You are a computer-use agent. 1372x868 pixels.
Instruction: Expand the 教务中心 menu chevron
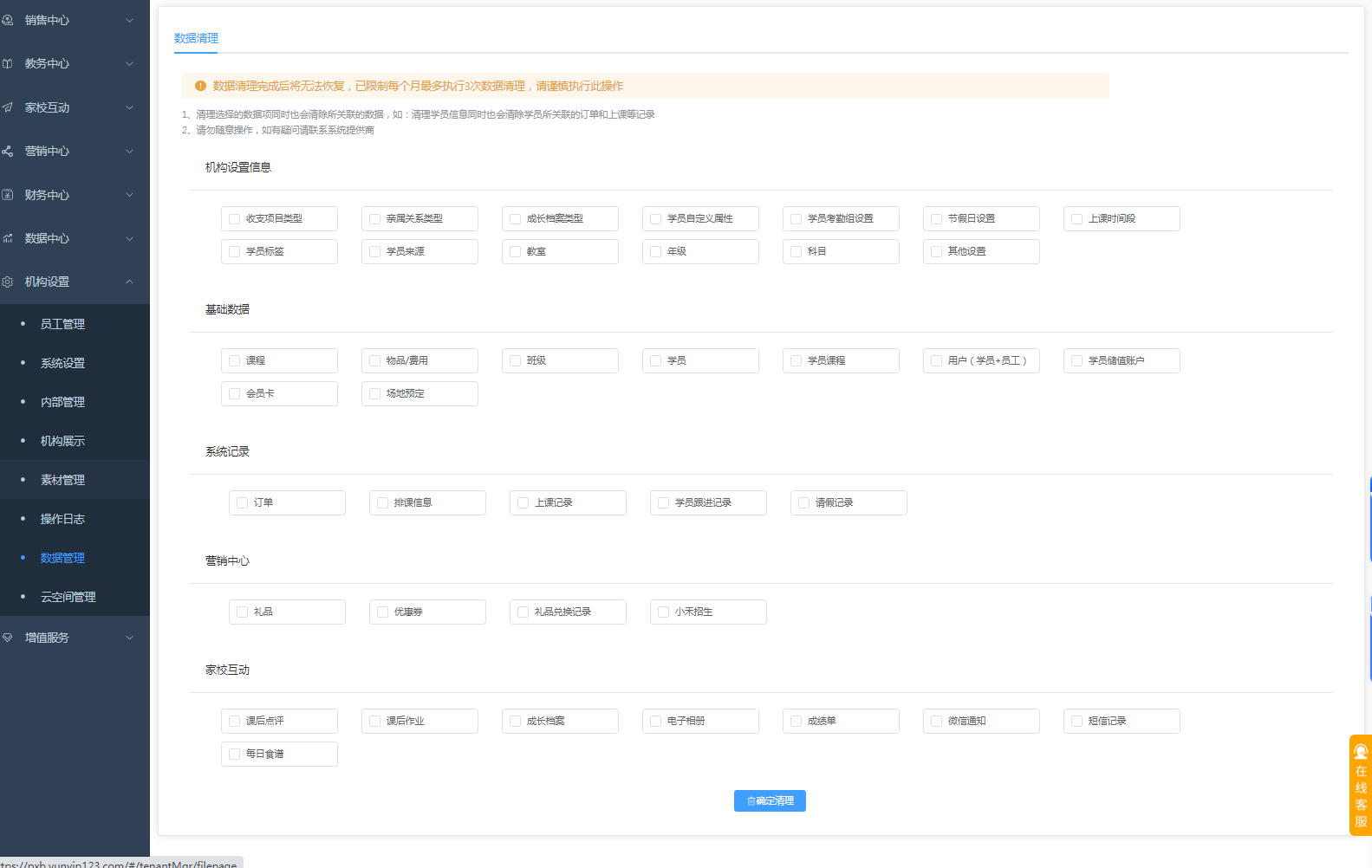130,63
